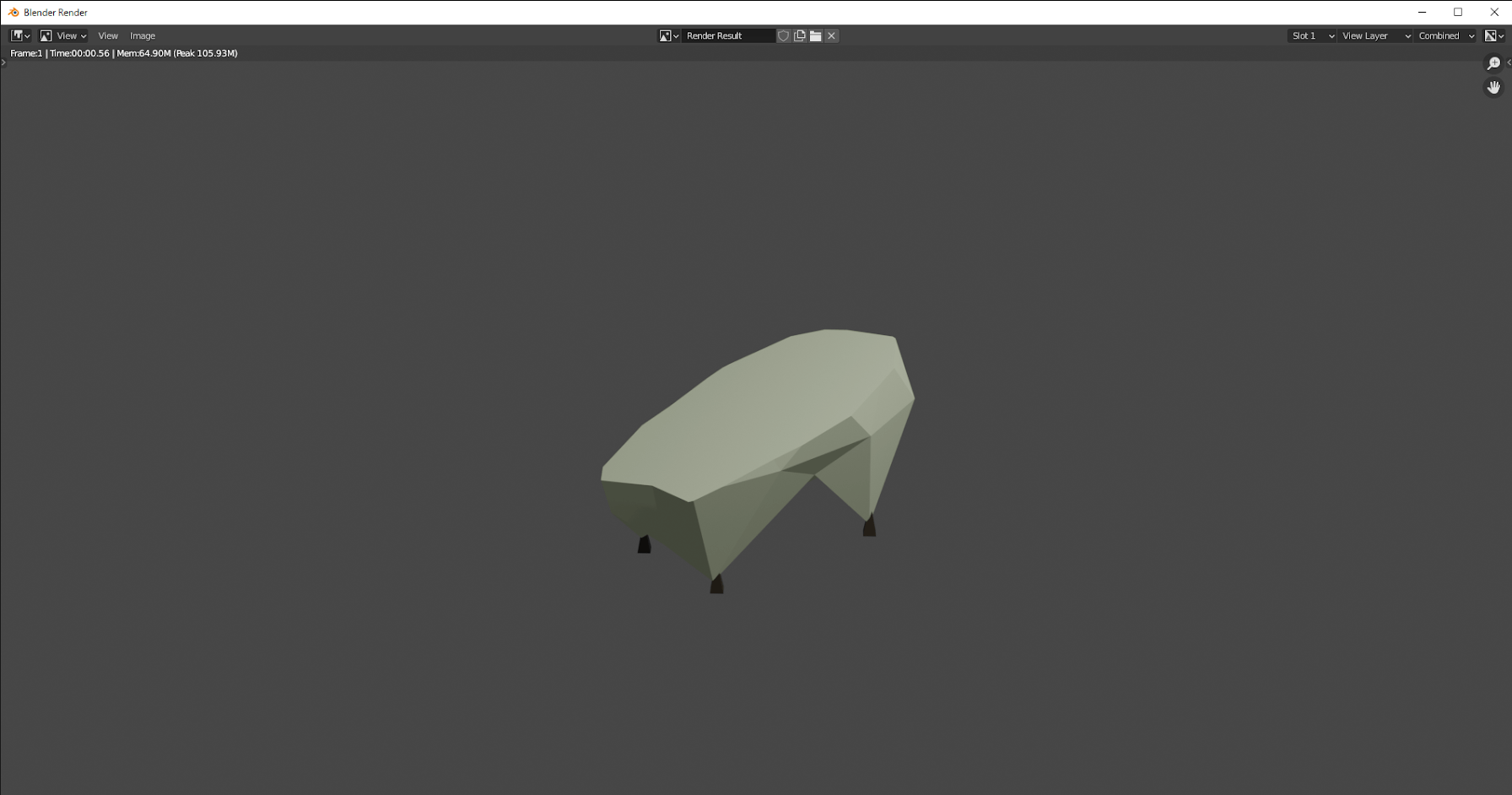Screen dimensions: 1512x795
Task: Expand the Slot 1 dropdown
Action: click(x=1312, y=35)
